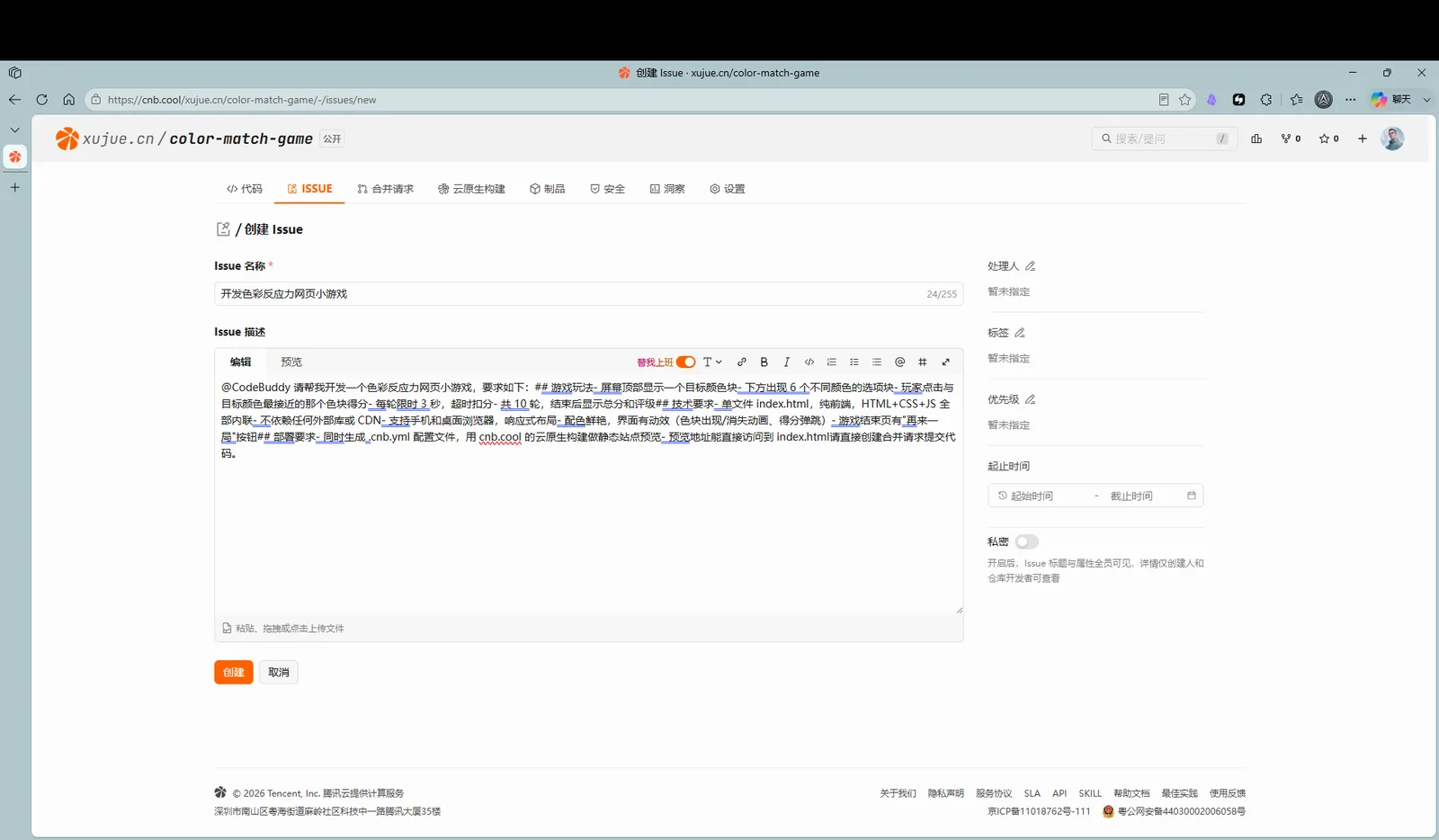
Task: Go to the 设置 tab
Action: click(728, 189)
